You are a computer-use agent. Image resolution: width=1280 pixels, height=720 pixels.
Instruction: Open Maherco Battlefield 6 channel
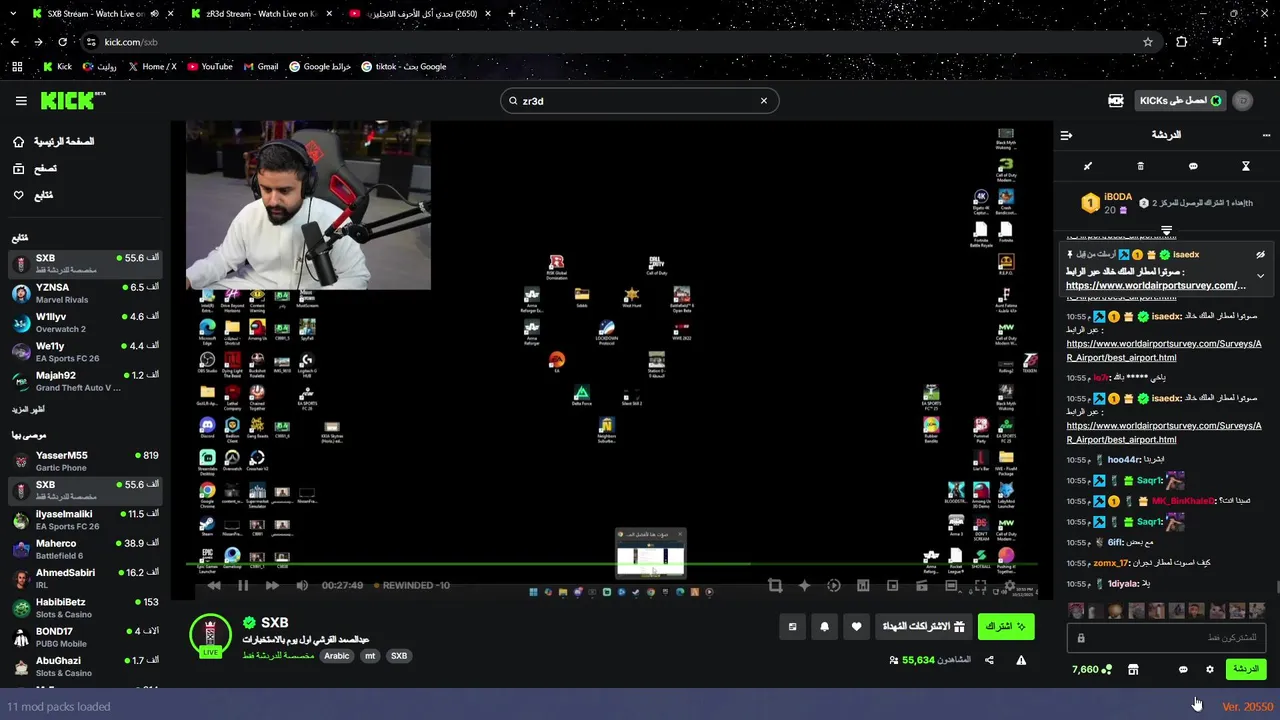[x=85, y=549]
